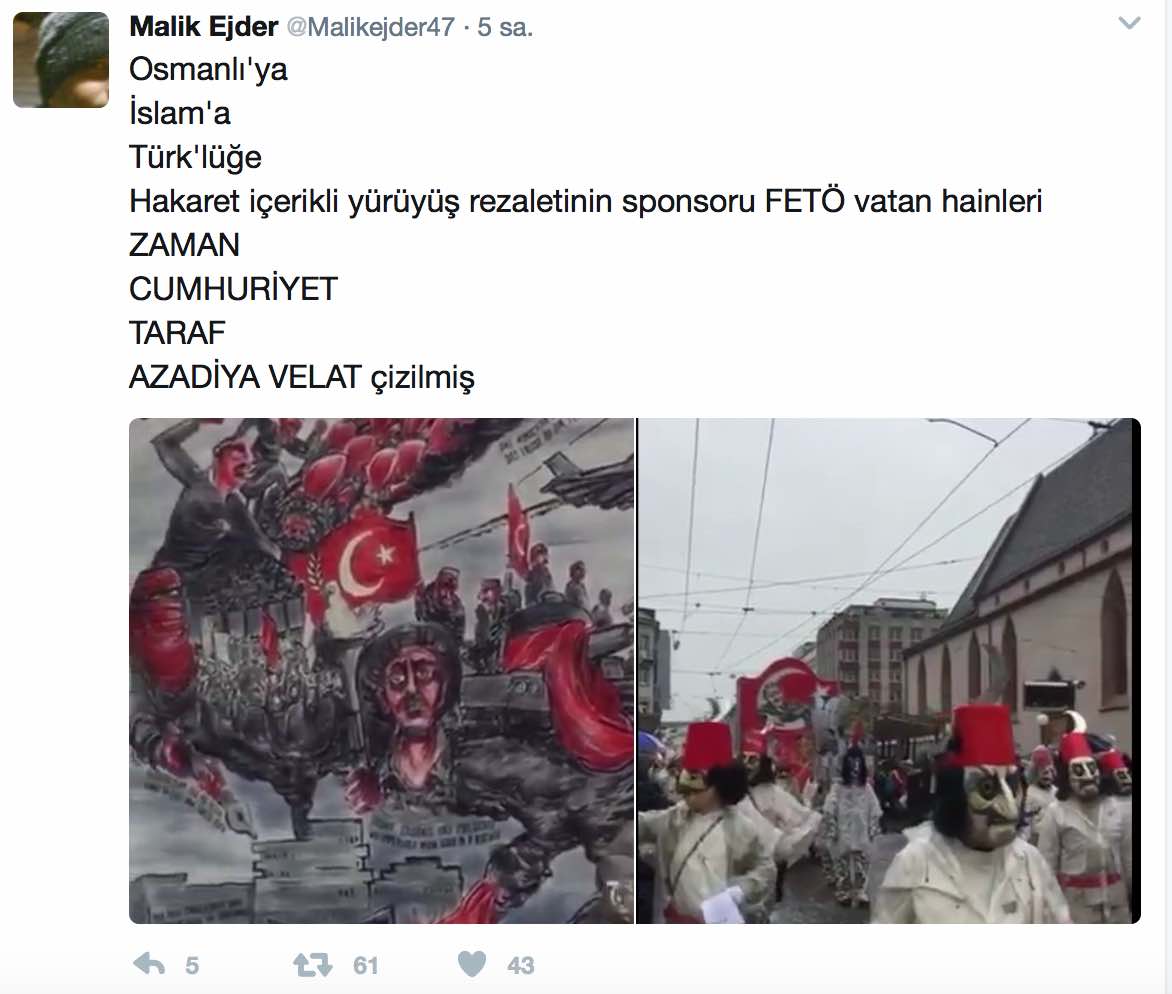1172x994 pixels.
Task: Click the like count 43
Action: click(521, 966)
